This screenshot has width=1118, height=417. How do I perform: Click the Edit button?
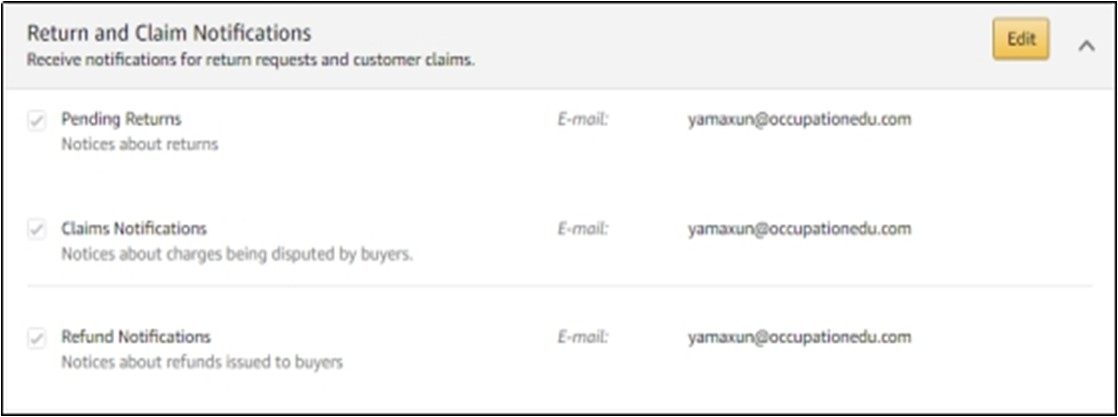1020,40
